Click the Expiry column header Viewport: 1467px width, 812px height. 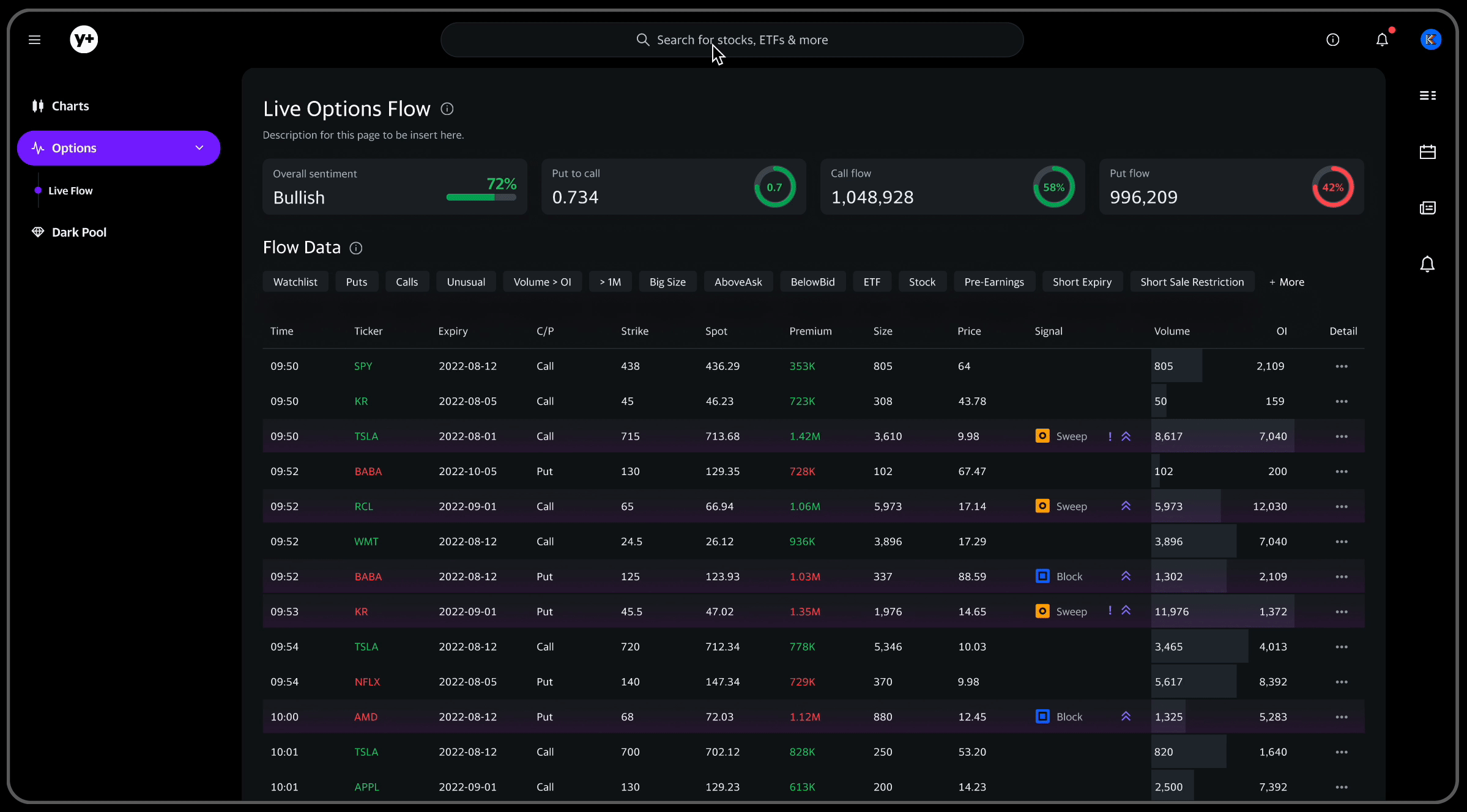(x=453, y=331)
